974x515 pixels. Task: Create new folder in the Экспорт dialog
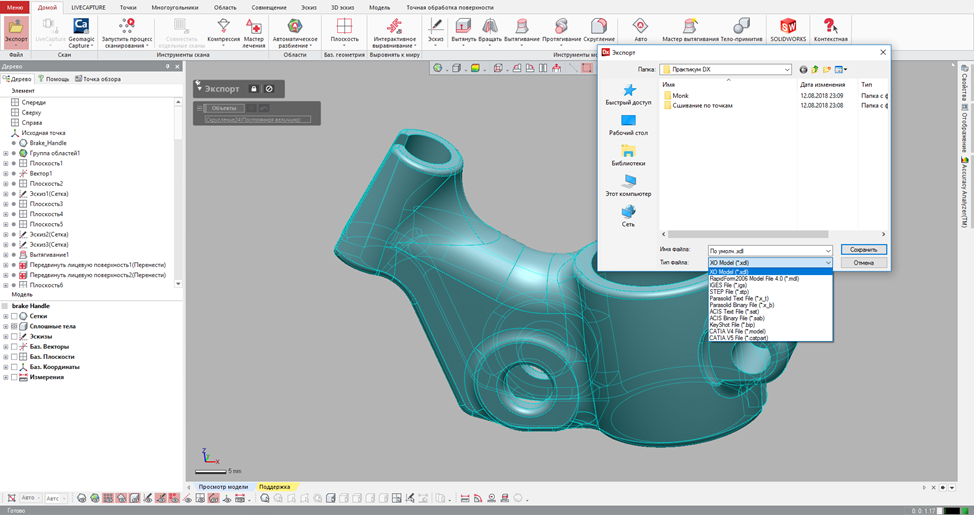click(x=827, y=70)
